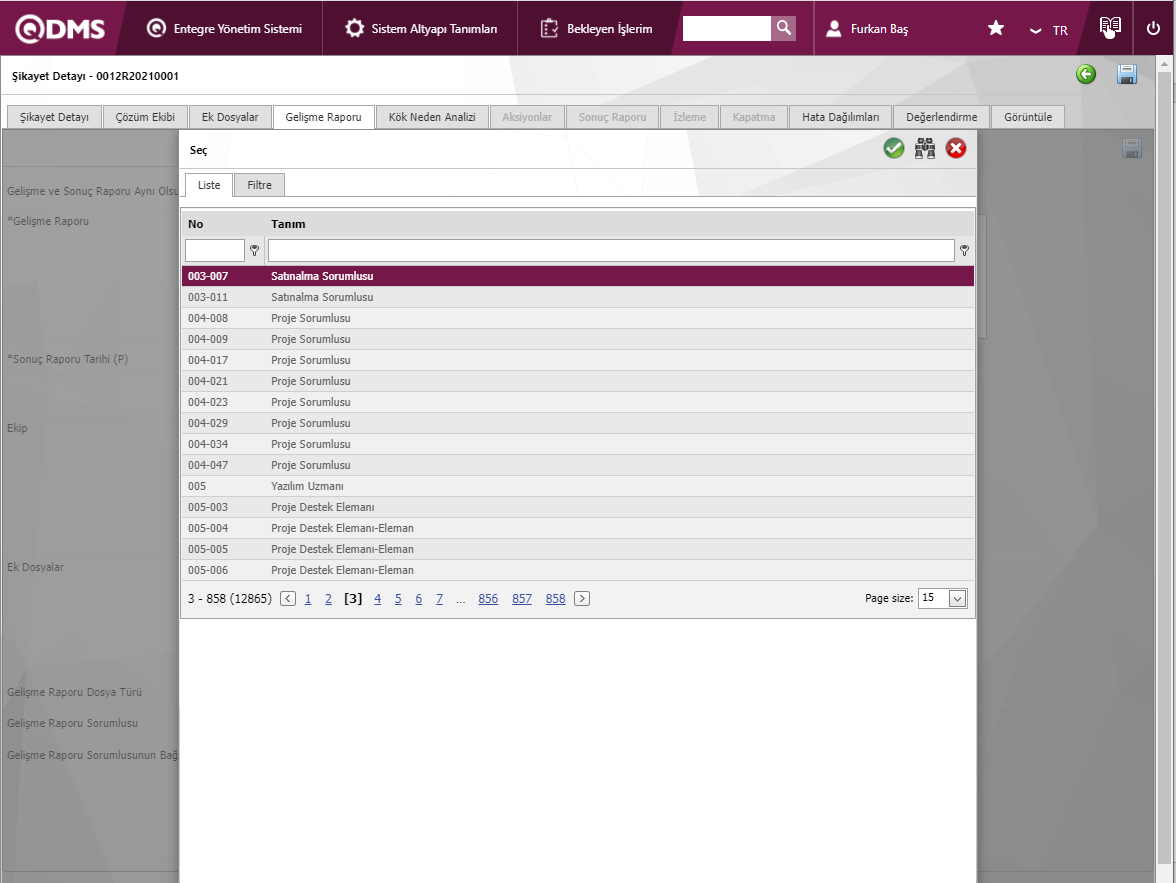
Task: Select row 004-047 Proje Sorumlusu
Action: (578, 465)
